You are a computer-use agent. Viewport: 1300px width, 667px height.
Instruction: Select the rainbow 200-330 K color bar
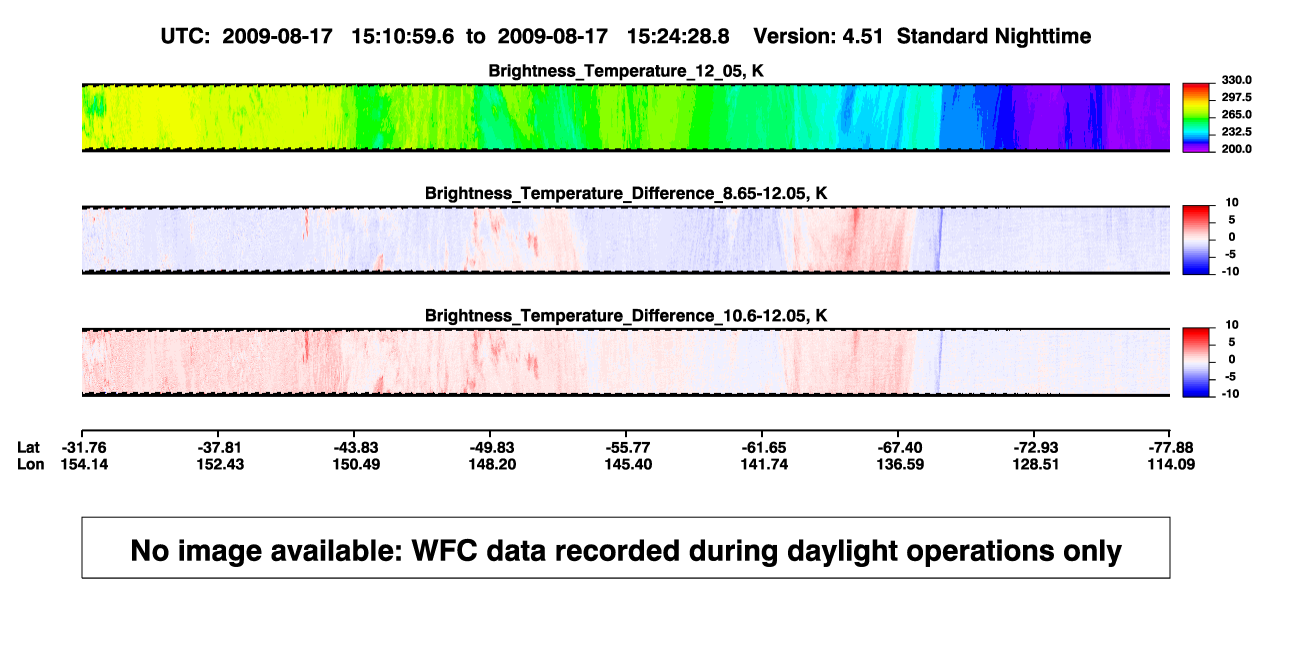pos(1197,118)
